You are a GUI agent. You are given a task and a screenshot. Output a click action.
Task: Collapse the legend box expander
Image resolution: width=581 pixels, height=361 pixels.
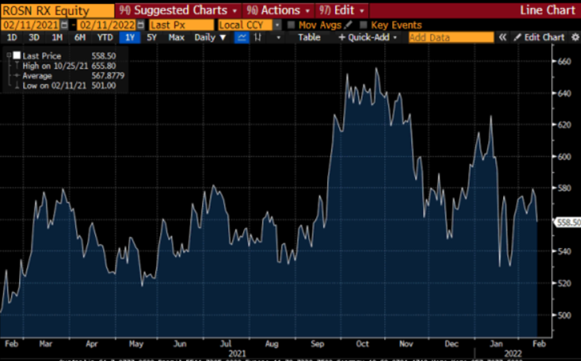pos(9,56)
